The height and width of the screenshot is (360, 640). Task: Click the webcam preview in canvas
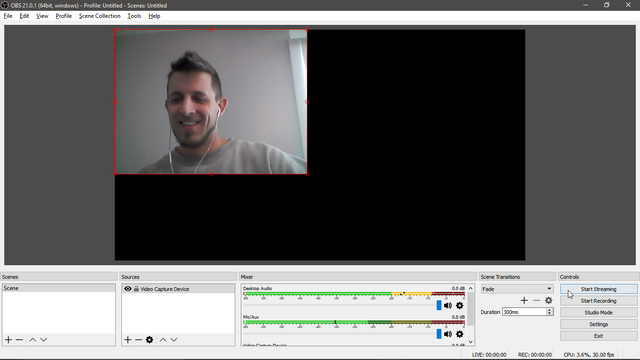click(x=211, y=102)
